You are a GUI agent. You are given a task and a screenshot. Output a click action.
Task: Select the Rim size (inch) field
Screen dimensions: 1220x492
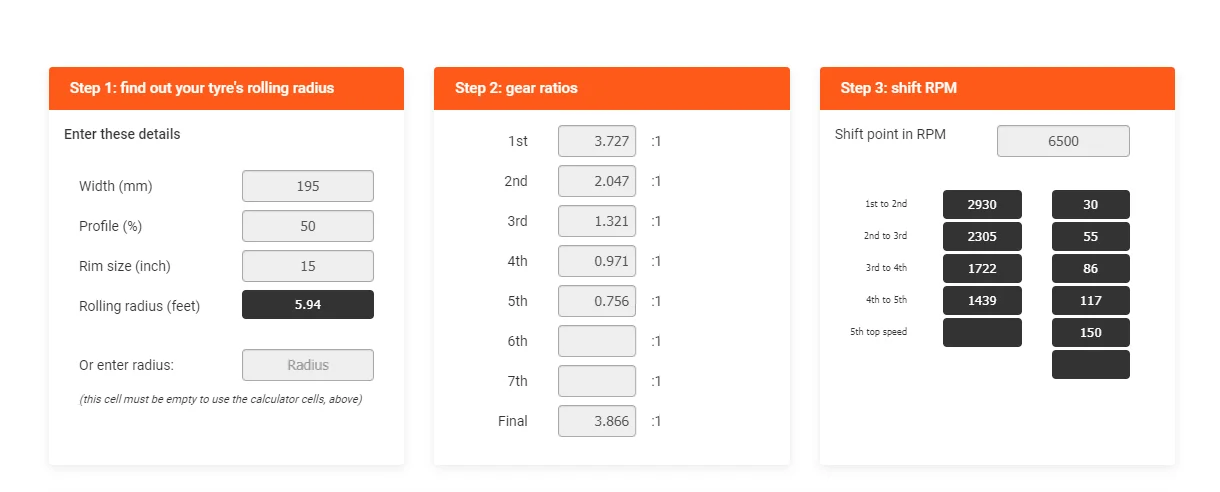pyautogui.click(x=308, y=266)
